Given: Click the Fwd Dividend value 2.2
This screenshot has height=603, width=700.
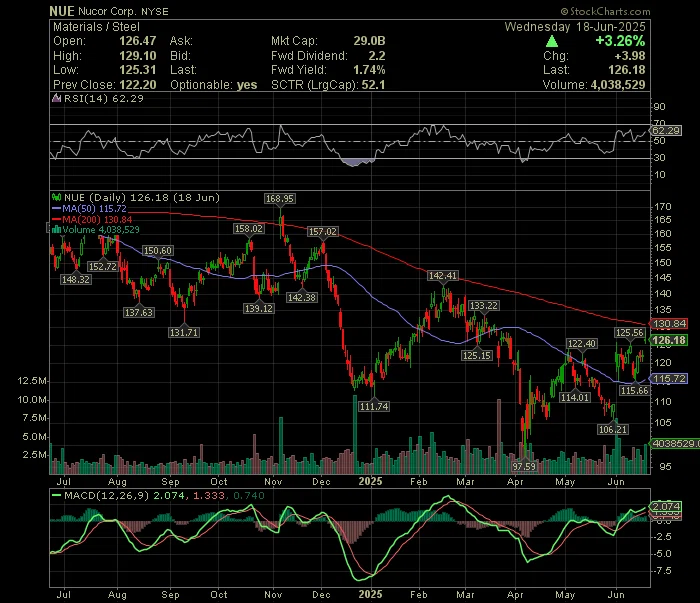Looking at the screenshot, I should [377, 56].
